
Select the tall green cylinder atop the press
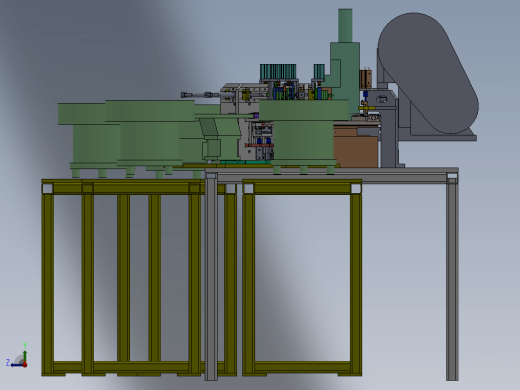pos(345,26)
